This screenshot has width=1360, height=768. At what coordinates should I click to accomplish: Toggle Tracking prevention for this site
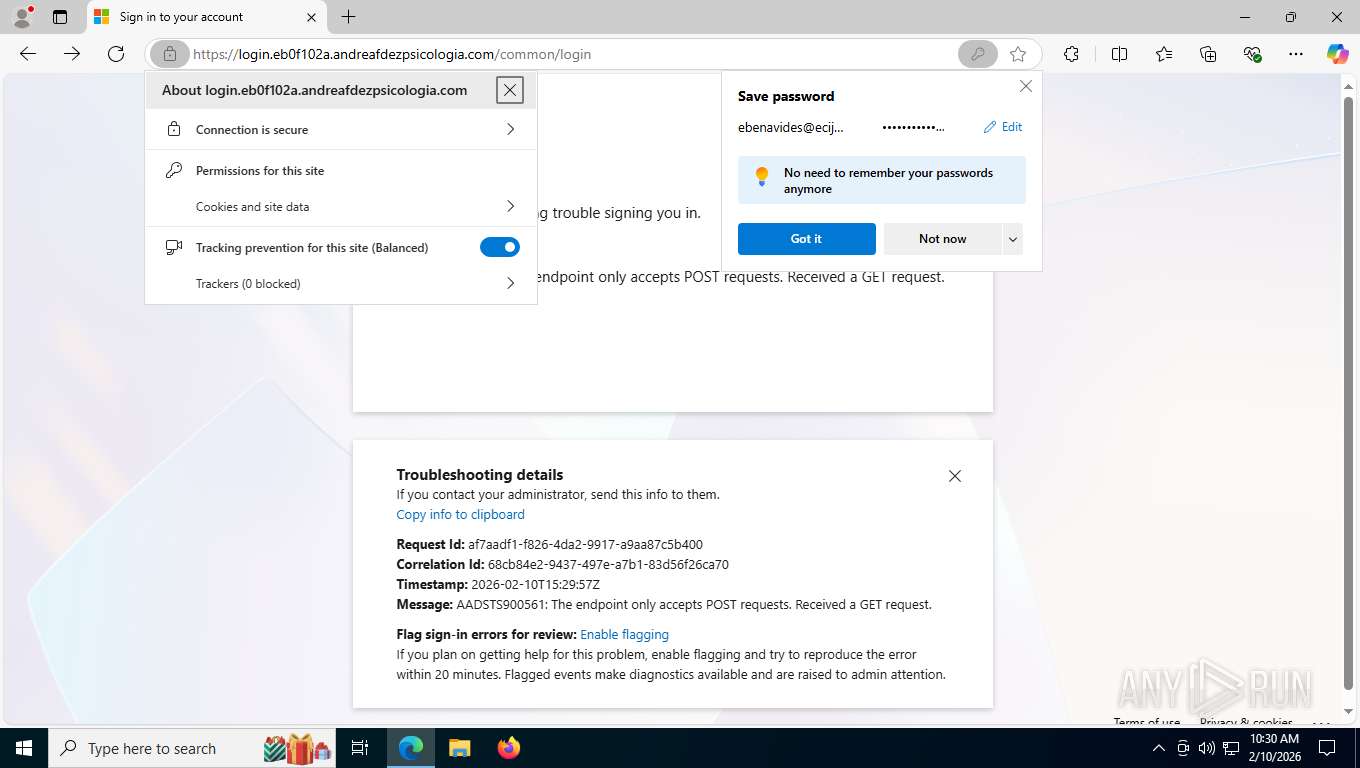500,247
